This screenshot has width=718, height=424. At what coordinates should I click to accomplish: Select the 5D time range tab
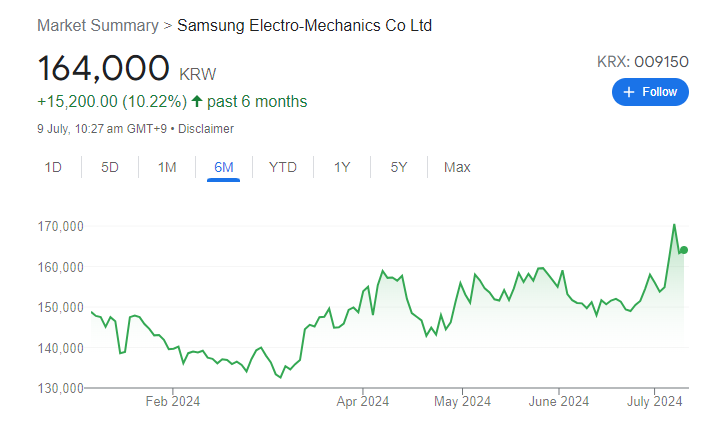click(110, 167)
